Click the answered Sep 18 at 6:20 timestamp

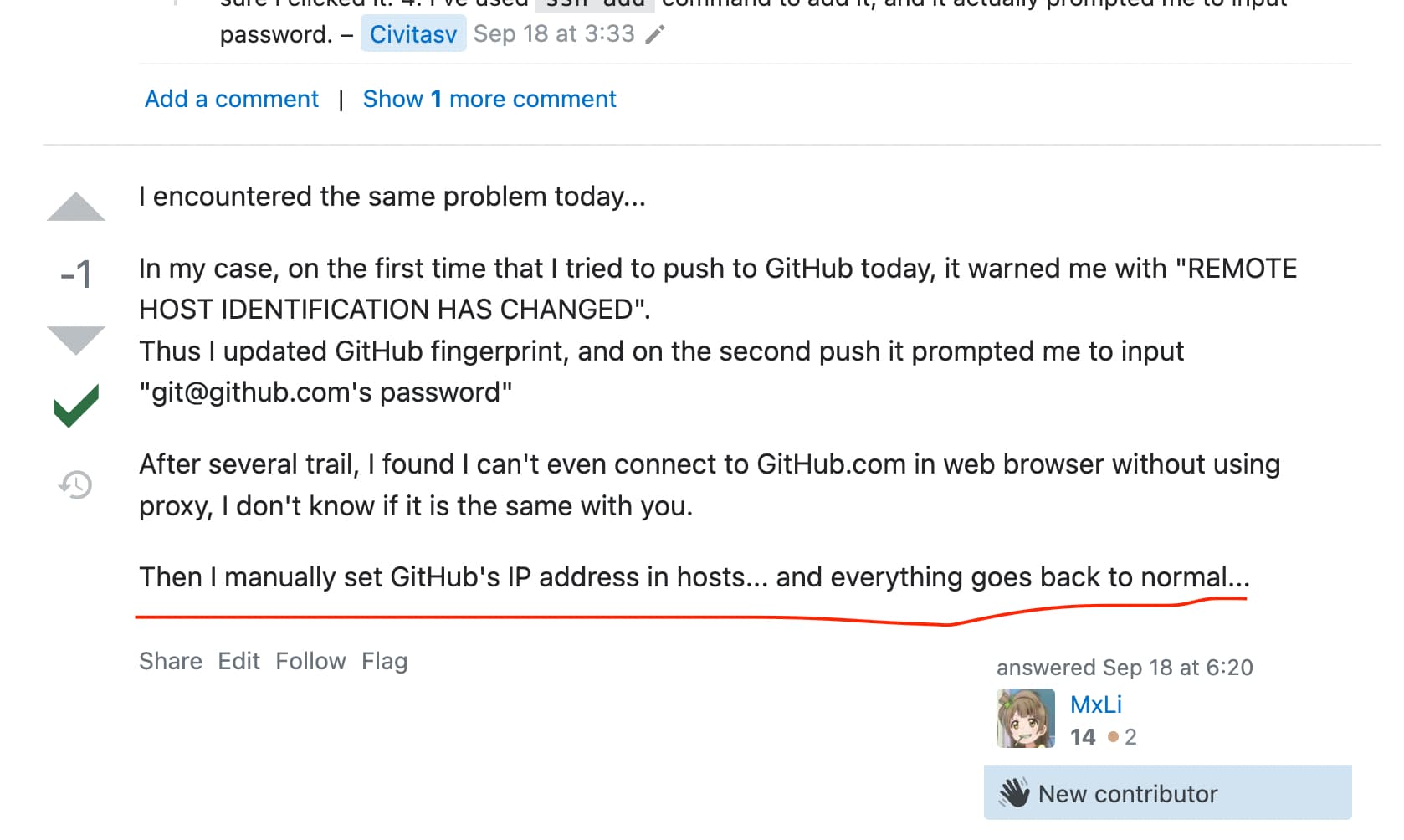click(x=1177, y=668)
